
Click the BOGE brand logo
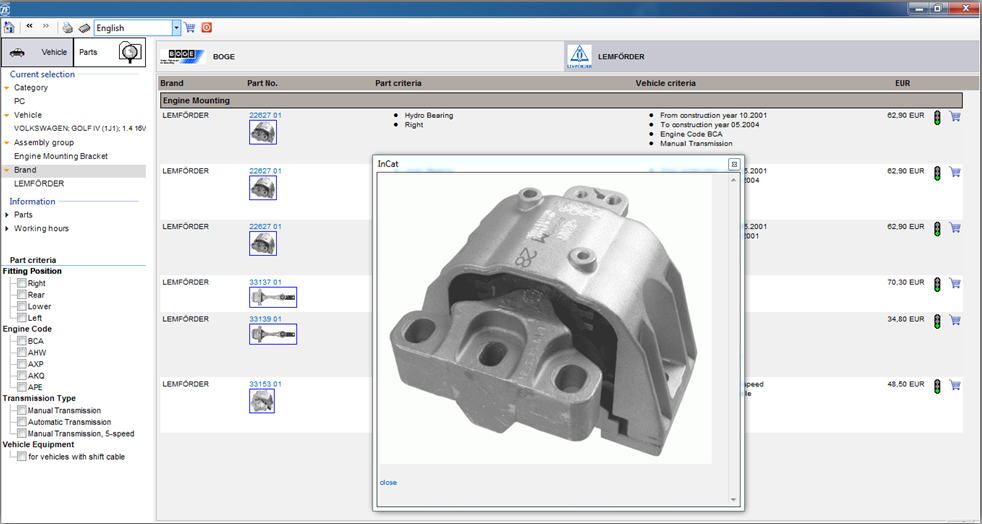(x=183, y=56)
